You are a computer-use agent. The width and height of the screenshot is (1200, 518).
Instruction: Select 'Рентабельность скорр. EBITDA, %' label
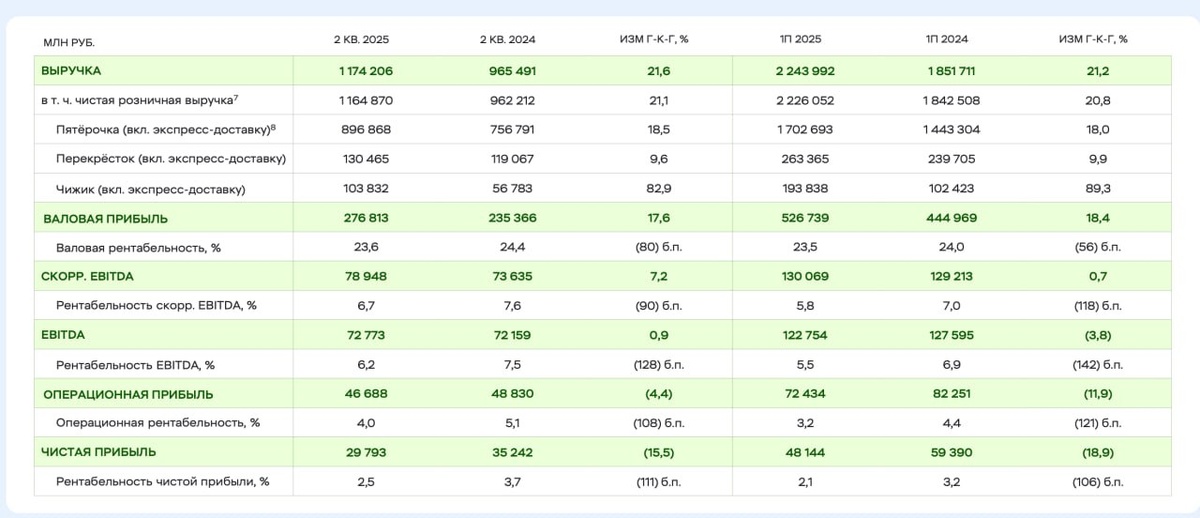pos(157,306)
